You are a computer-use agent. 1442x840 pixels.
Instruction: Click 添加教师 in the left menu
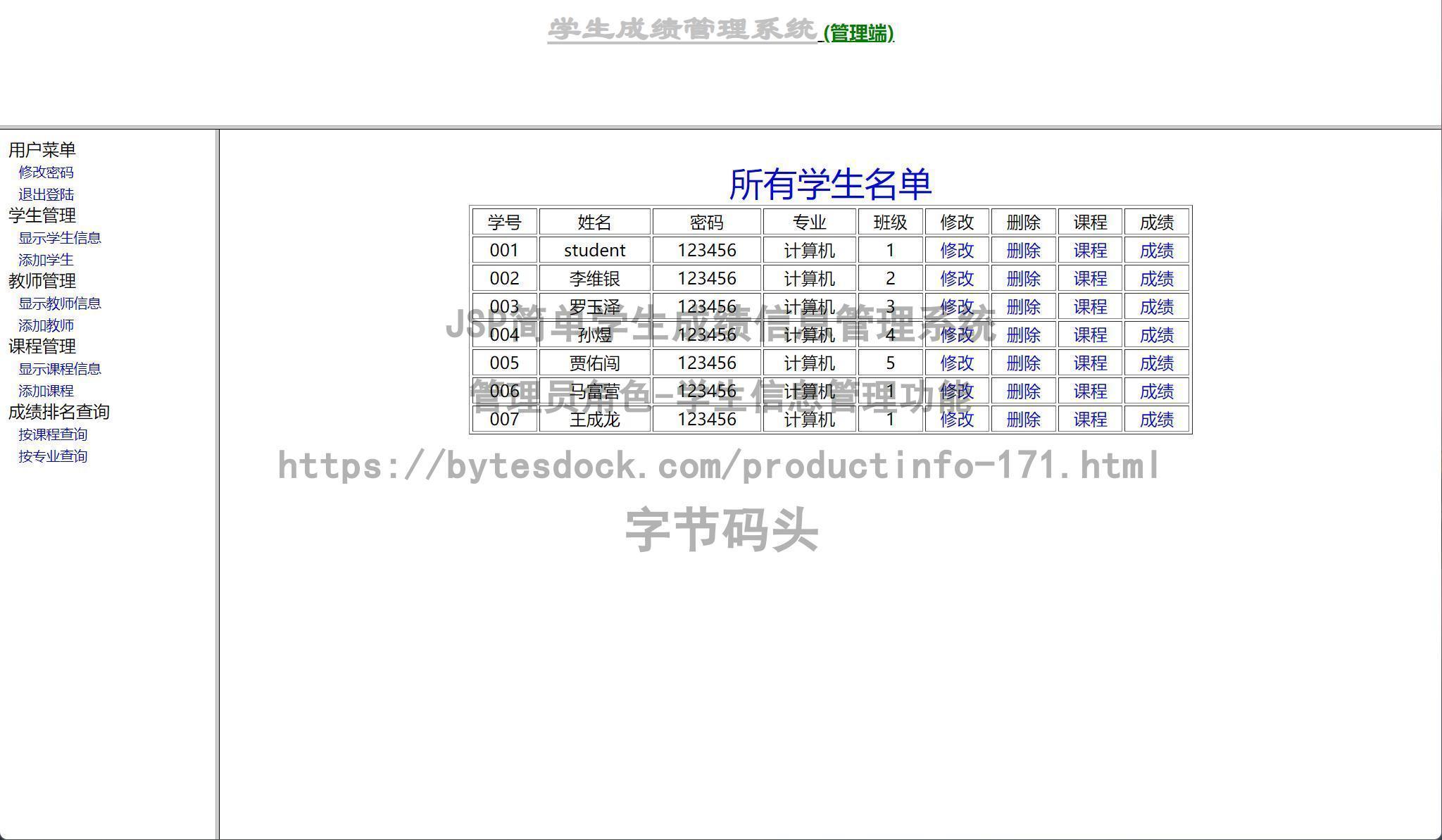45,325
